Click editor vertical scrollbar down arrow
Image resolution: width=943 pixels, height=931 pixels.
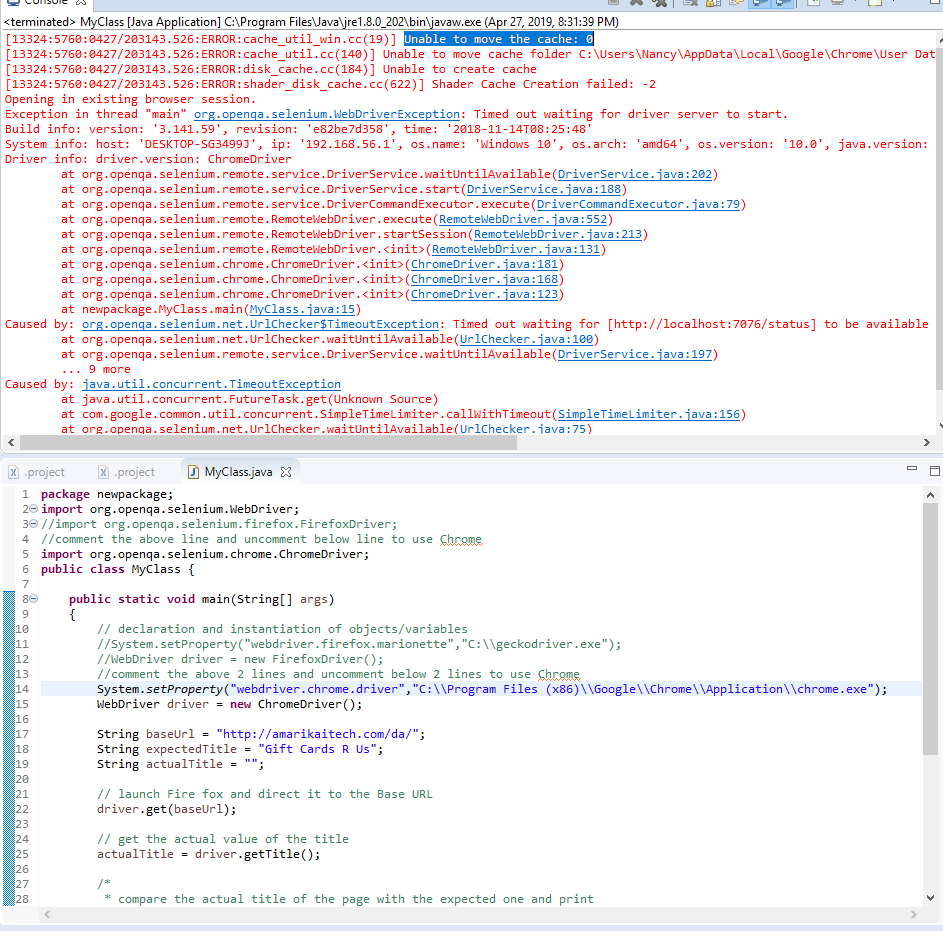click(930, 898)
